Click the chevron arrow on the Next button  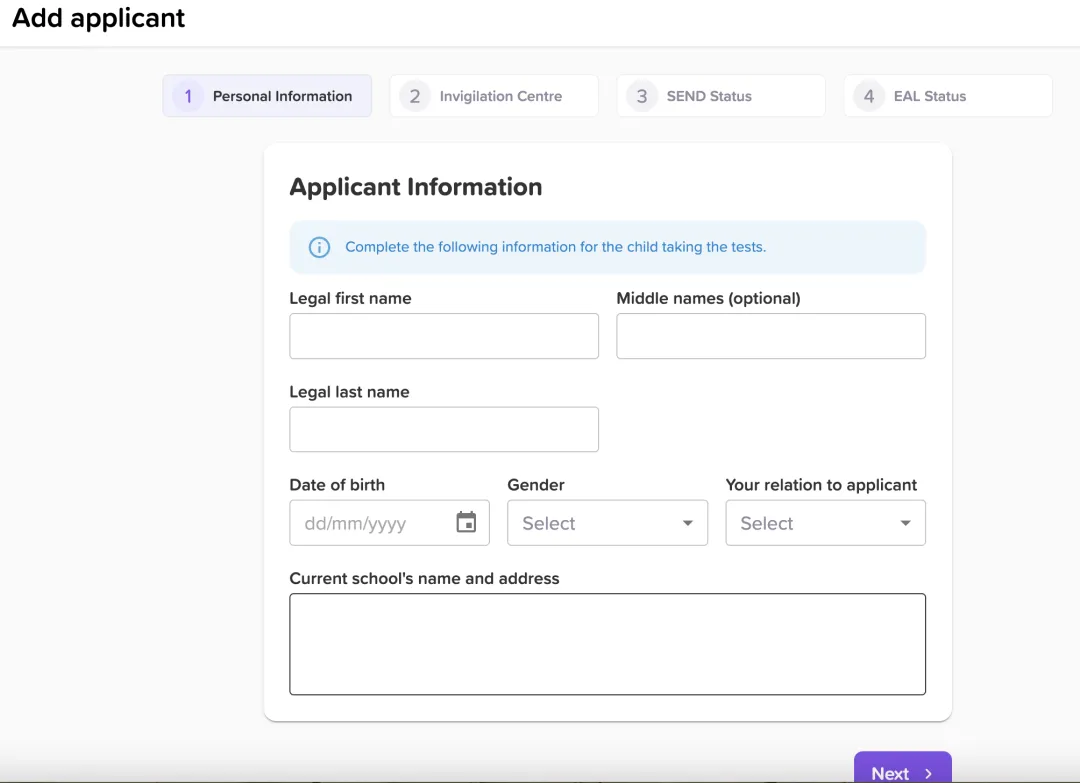pos(928,773)
